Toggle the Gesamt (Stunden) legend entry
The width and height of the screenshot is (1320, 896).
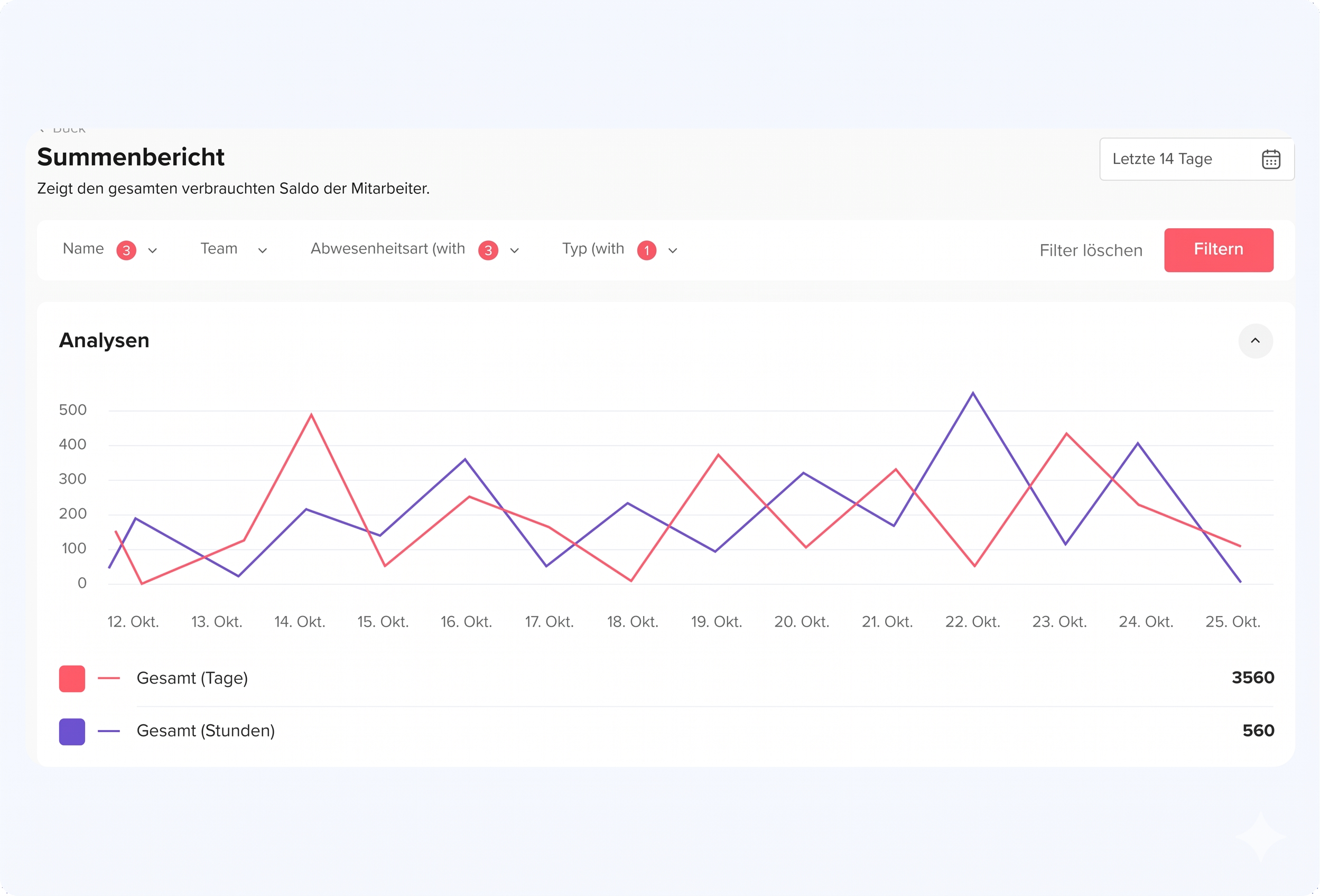coord(206,731)
